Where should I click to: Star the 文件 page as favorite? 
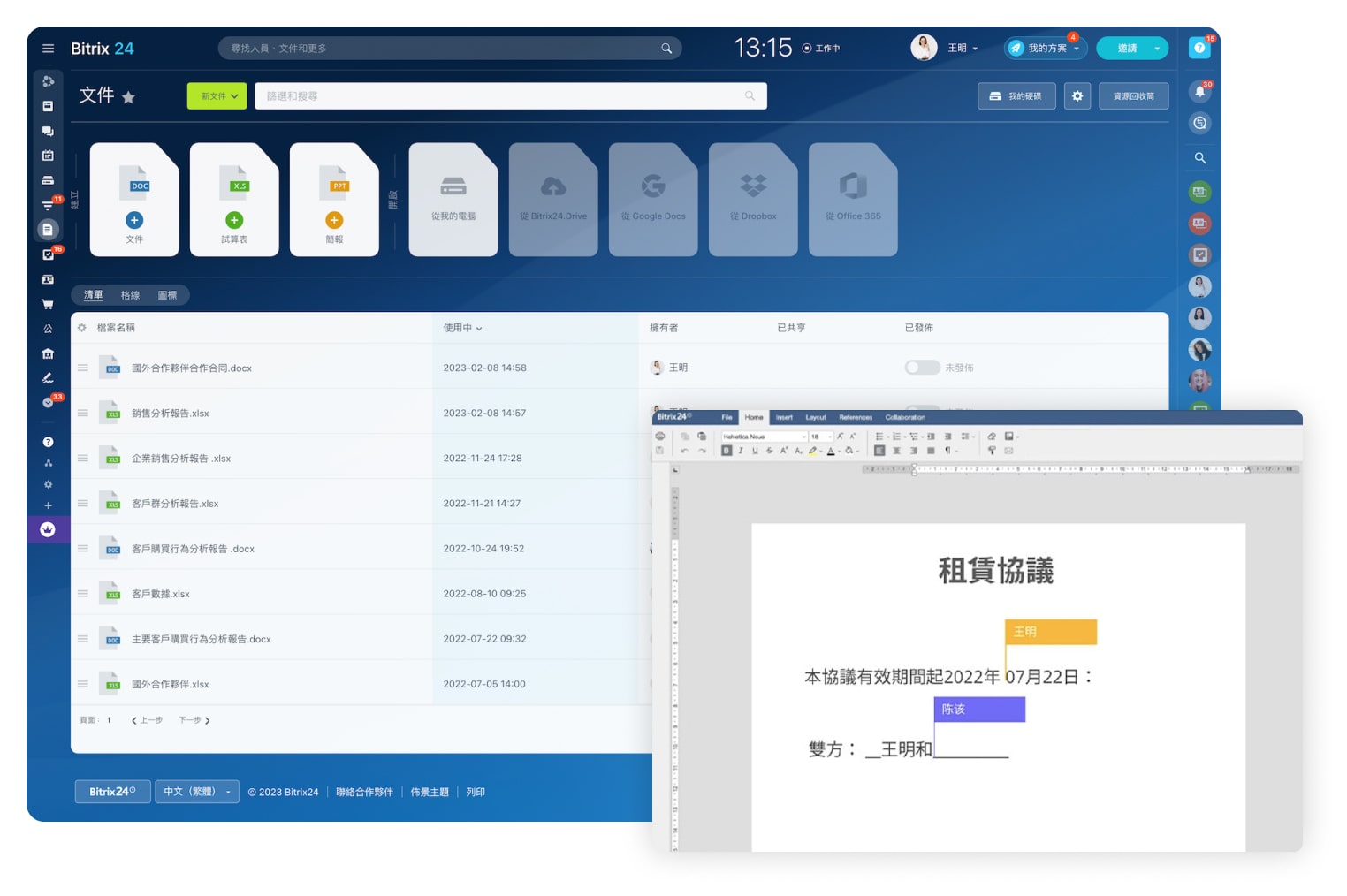(x=128, y=97)
